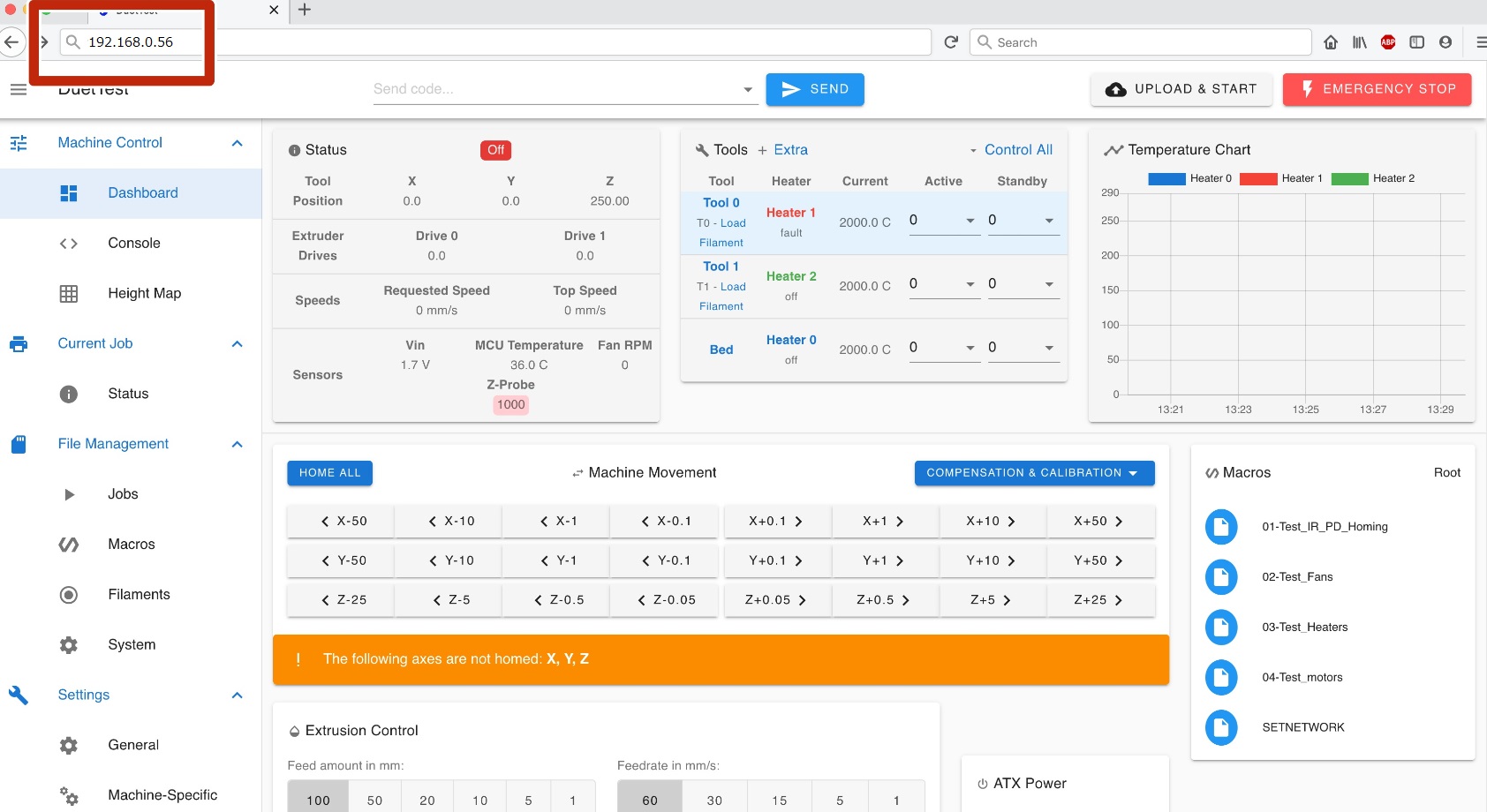Viewport: 1487px width, 812px height.
Task: Click the 02-Test_Fans macro file icon
Action: point(1221,577)
